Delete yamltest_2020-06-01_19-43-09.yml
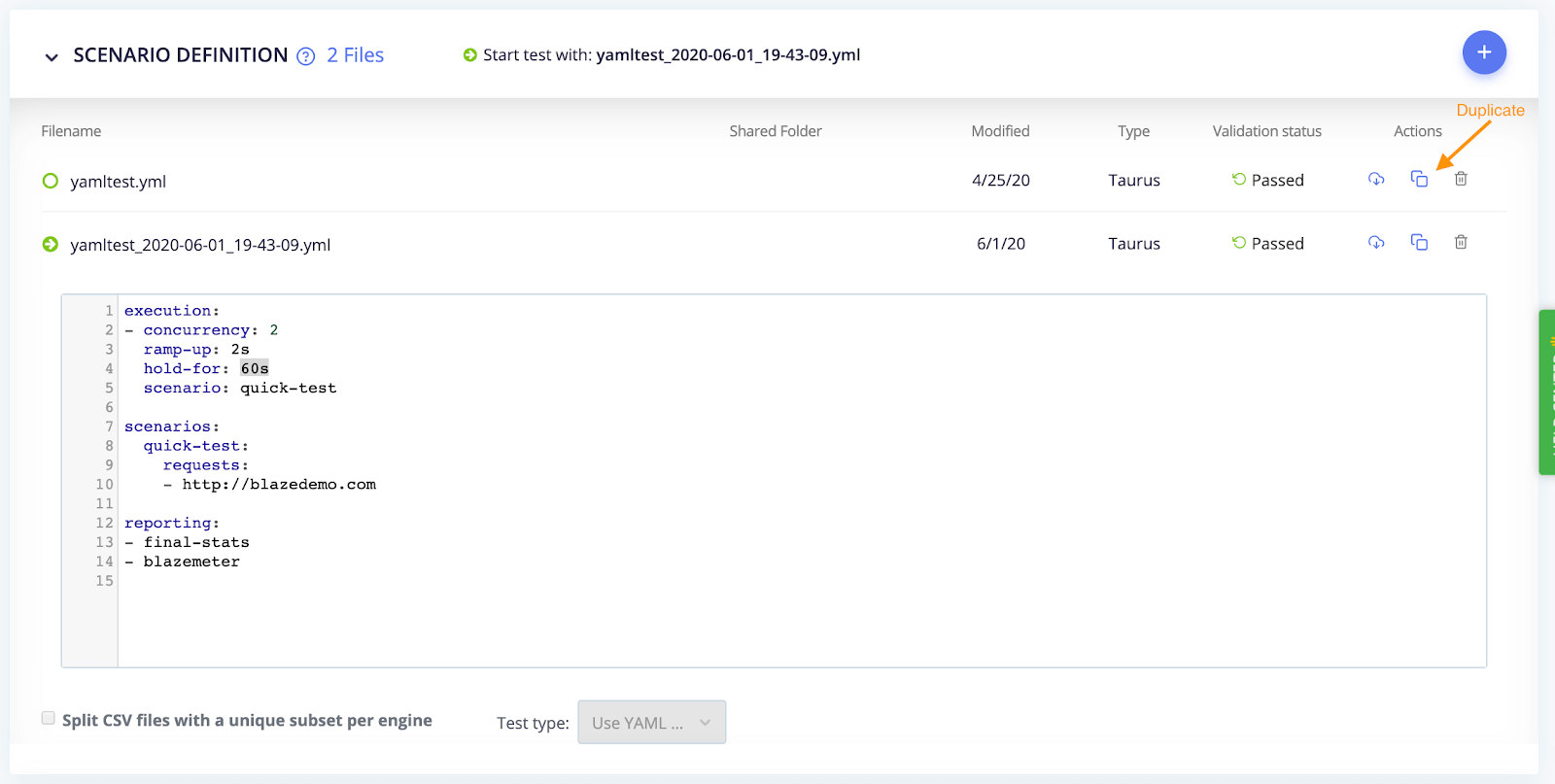Screen dimensions: 1555x784 coord(1461,242)
